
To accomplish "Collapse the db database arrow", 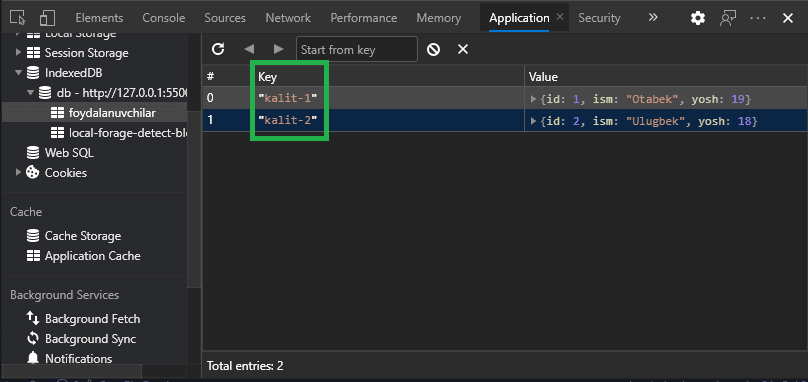I will pos(30,93).
